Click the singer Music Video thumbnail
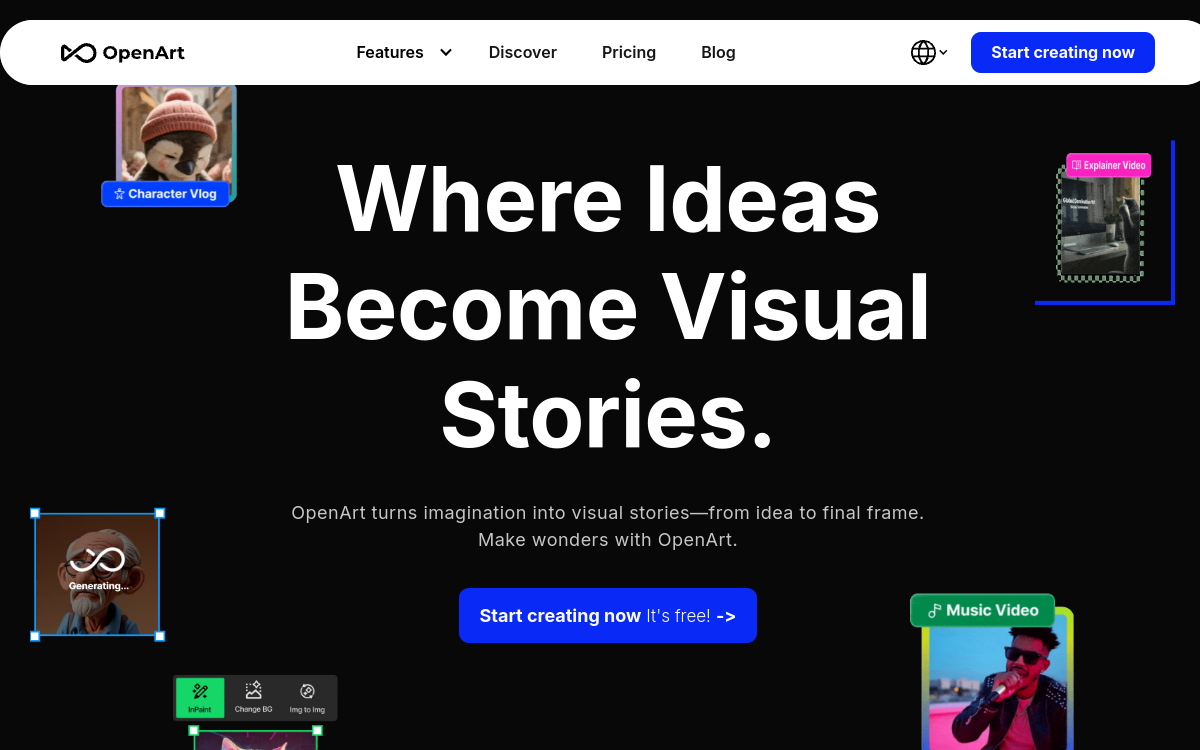Image resolution: width=1200 pixels, height=750 pixels. tap(995, 690)
